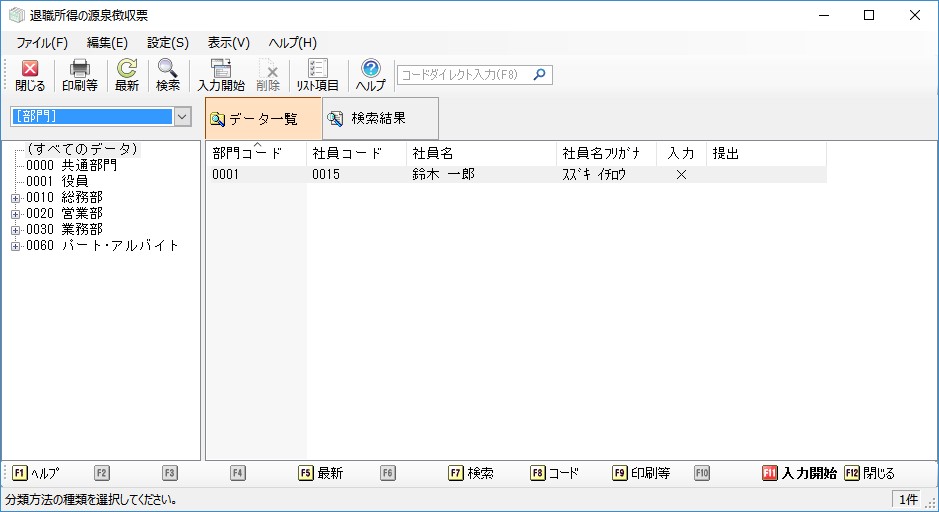Expand the 0060 パート・アルバイト node
939x512 pixels.
point(15,246)
